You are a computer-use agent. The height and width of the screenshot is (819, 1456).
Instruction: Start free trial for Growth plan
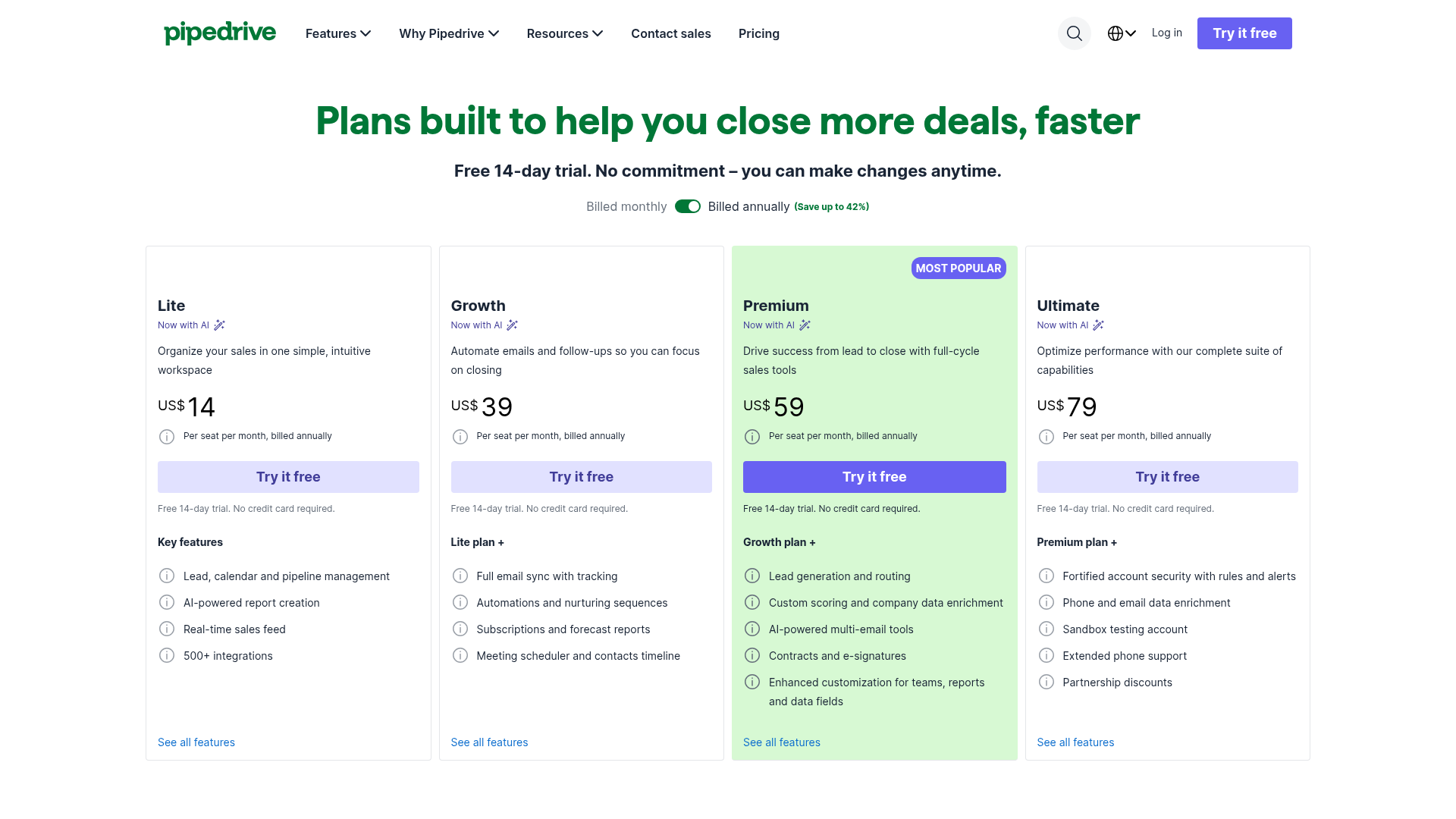point(582,477)
